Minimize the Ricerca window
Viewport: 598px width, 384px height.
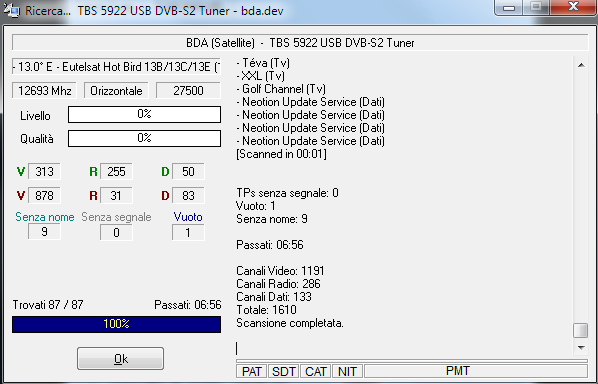click(x=509, y=7)
